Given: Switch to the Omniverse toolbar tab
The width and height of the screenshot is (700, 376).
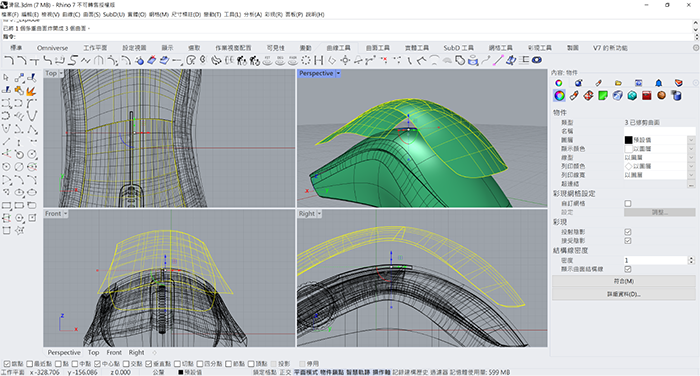Looking at the screenshot, I should [53, 48].
